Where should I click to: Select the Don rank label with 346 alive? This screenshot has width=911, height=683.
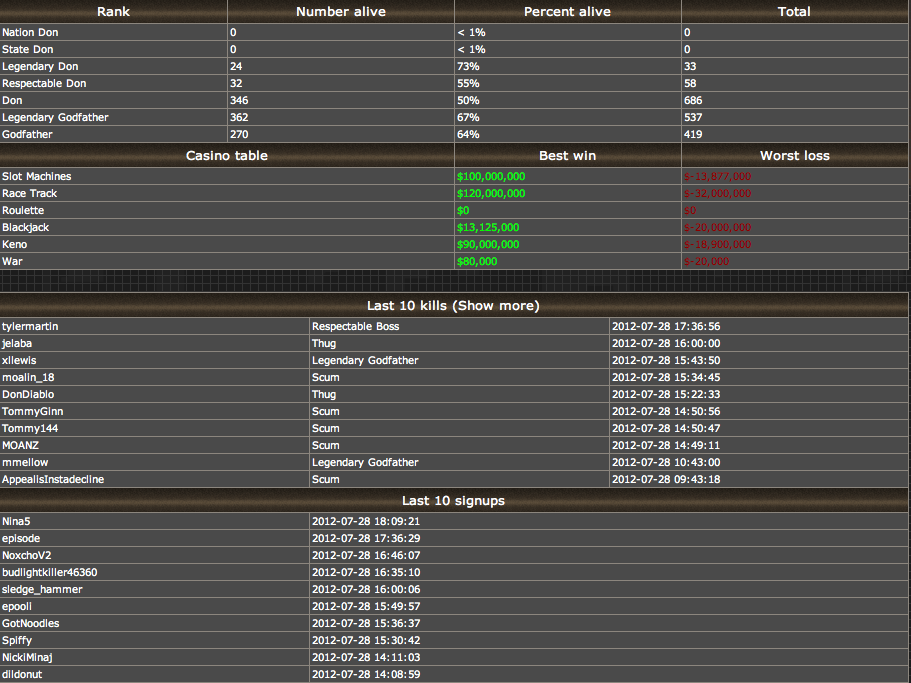coord(12,100)
